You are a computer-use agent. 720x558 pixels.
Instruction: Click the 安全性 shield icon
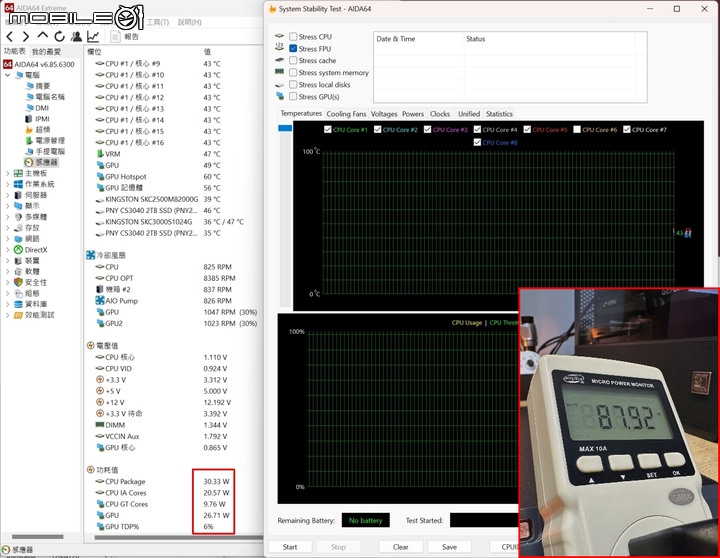tap(18, 282)
